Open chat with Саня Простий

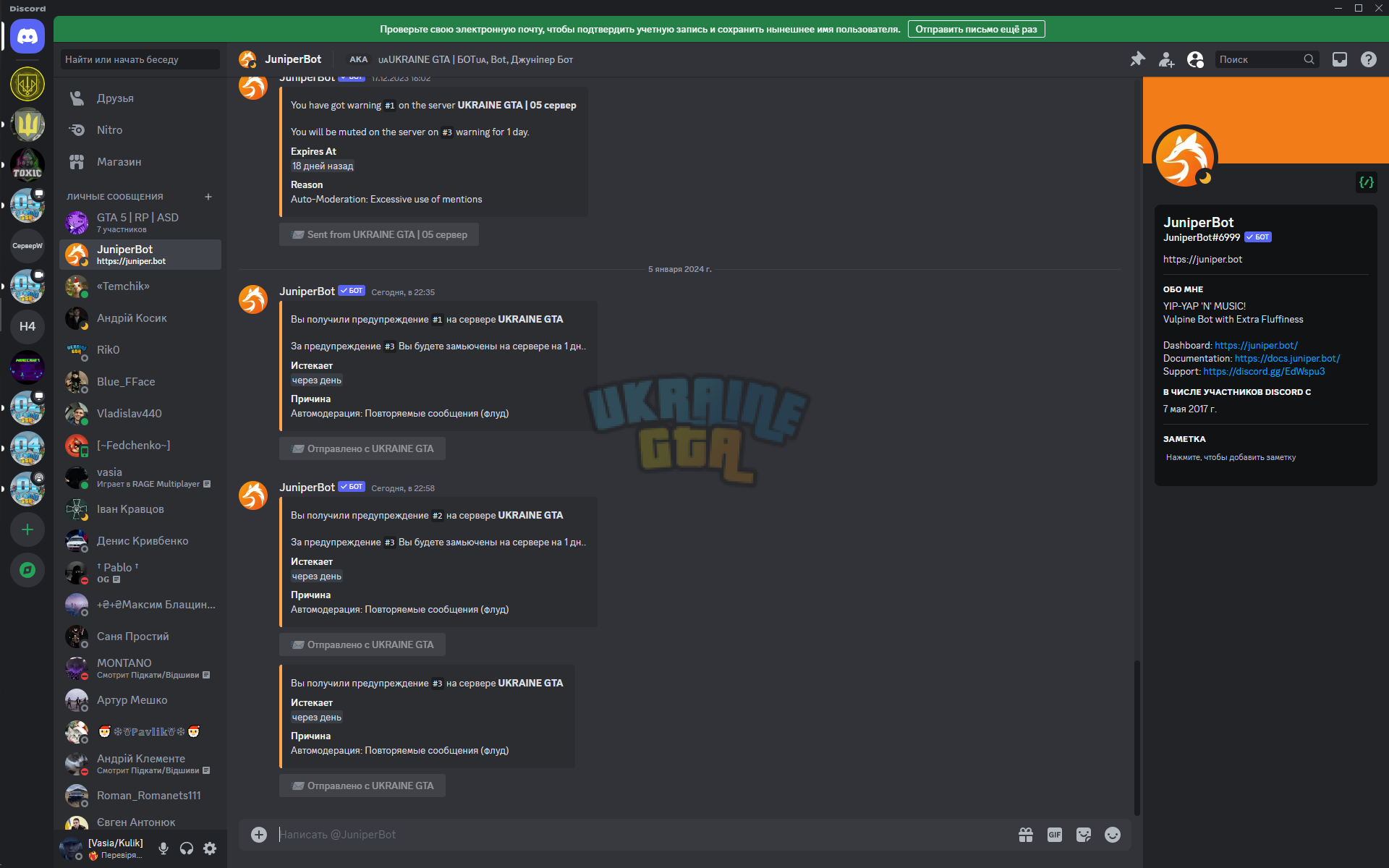pos(140,637)
